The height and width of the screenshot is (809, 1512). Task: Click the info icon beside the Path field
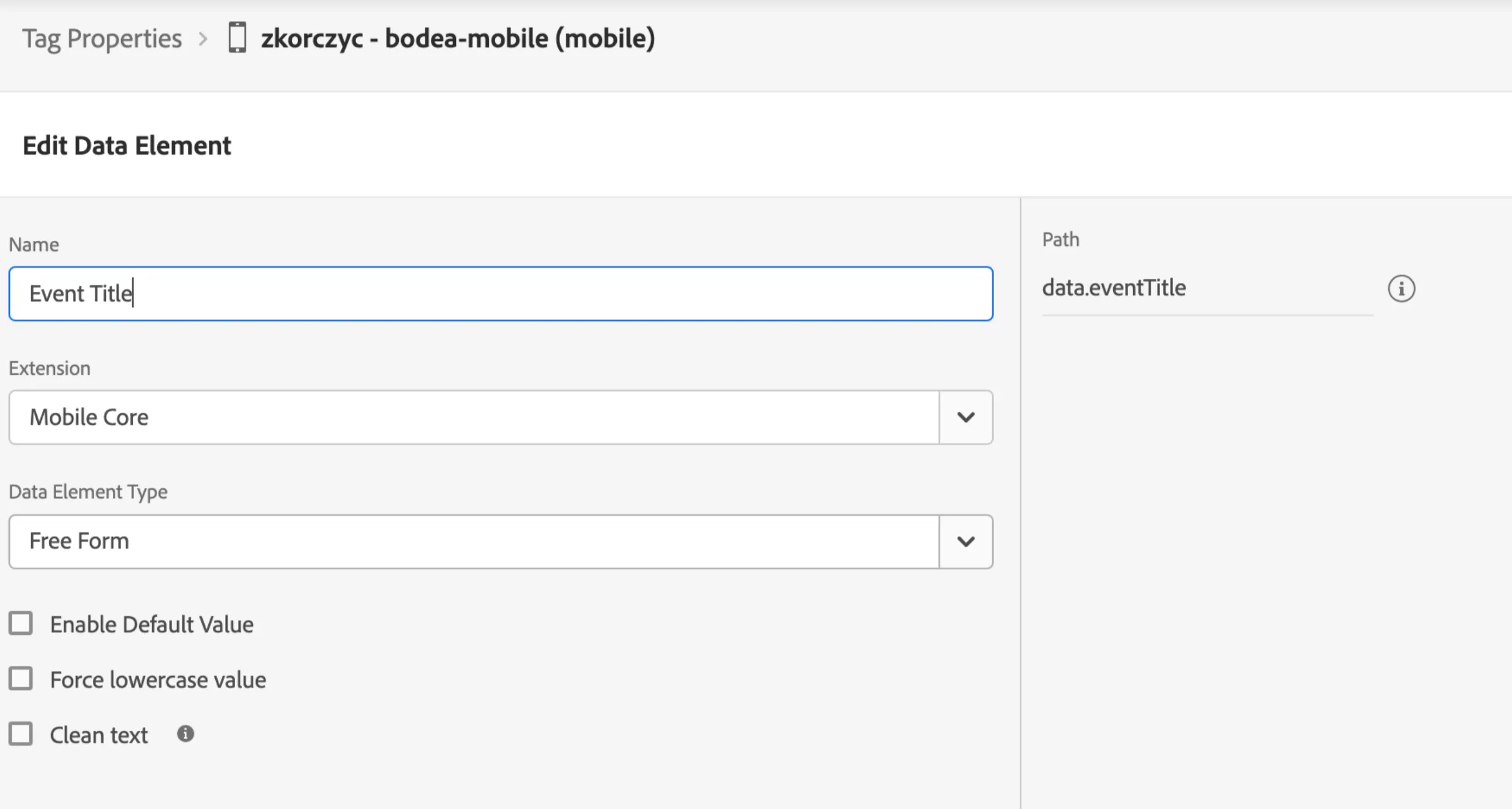[1401, 289]
